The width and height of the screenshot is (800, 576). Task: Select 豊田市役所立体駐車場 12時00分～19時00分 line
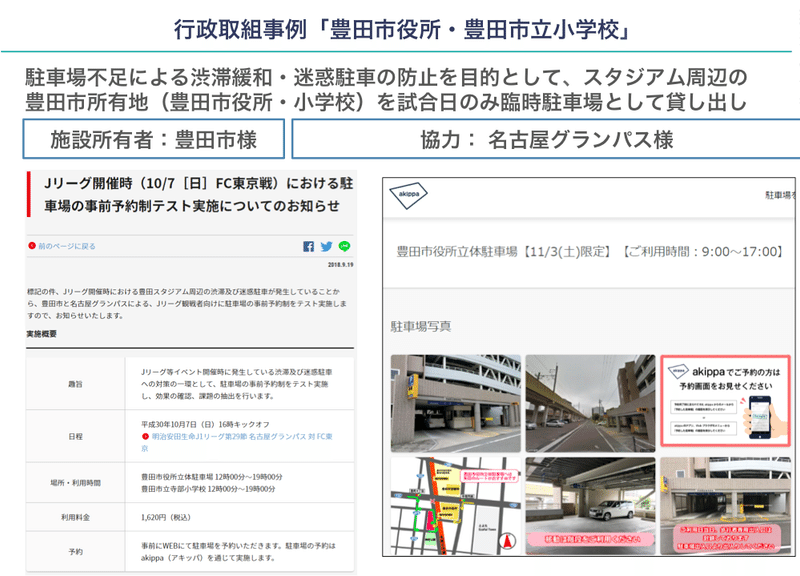point(212,477)
